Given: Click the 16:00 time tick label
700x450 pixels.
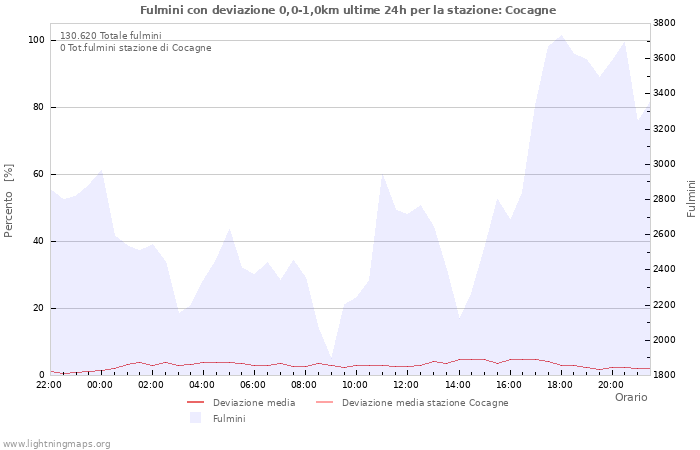Looking at the screenshot, I should click(x=508, y=385).
